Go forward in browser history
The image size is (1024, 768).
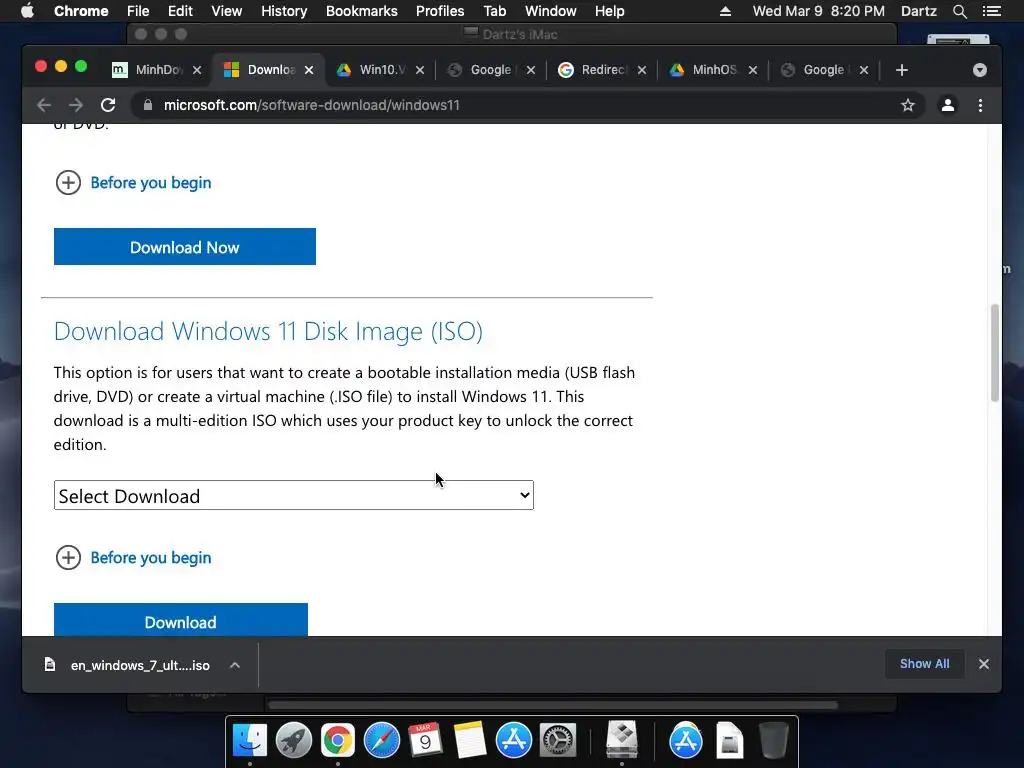[x=76, y=105]
